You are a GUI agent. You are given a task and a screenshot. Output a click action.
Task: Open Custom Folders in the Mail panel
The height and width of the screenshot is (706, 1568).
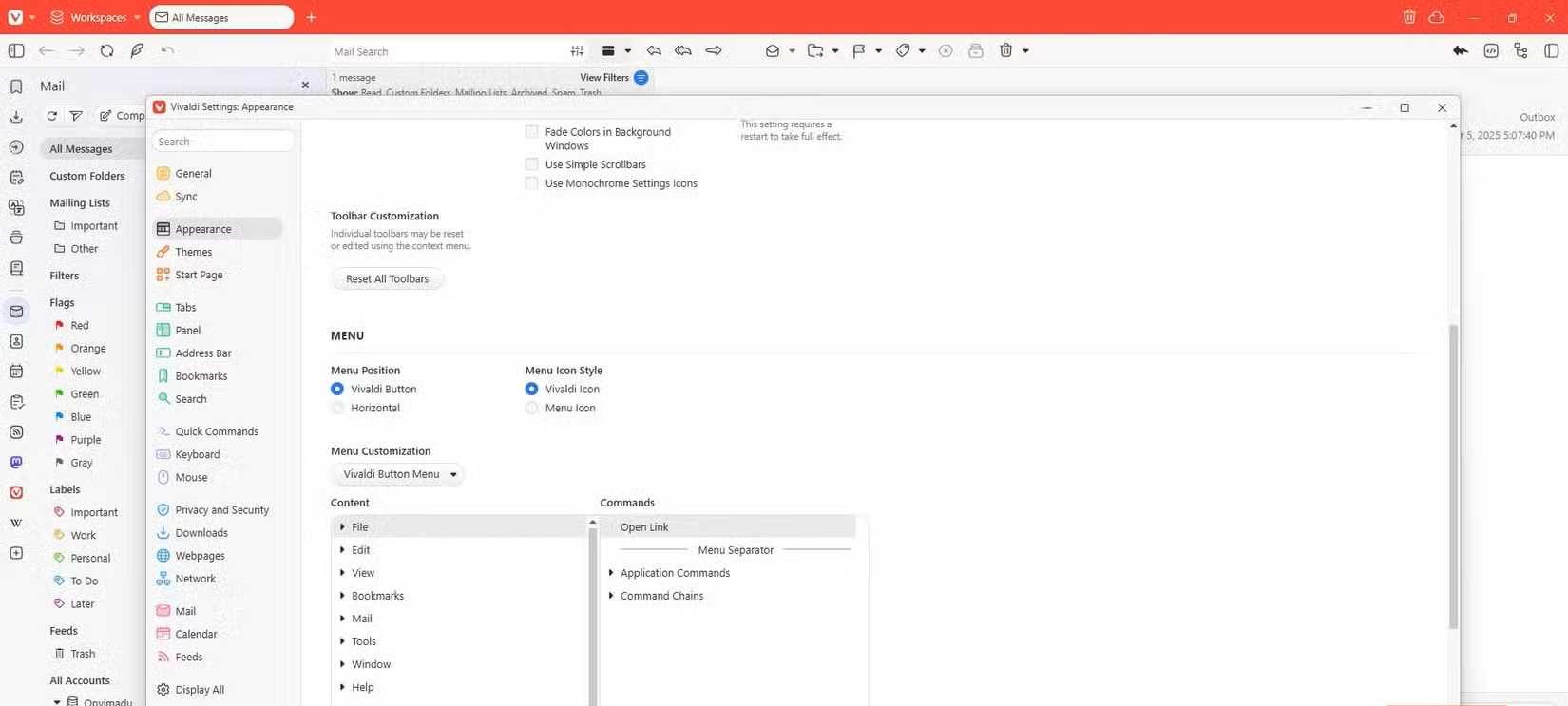pyautogui.click(x=87, y=176)
